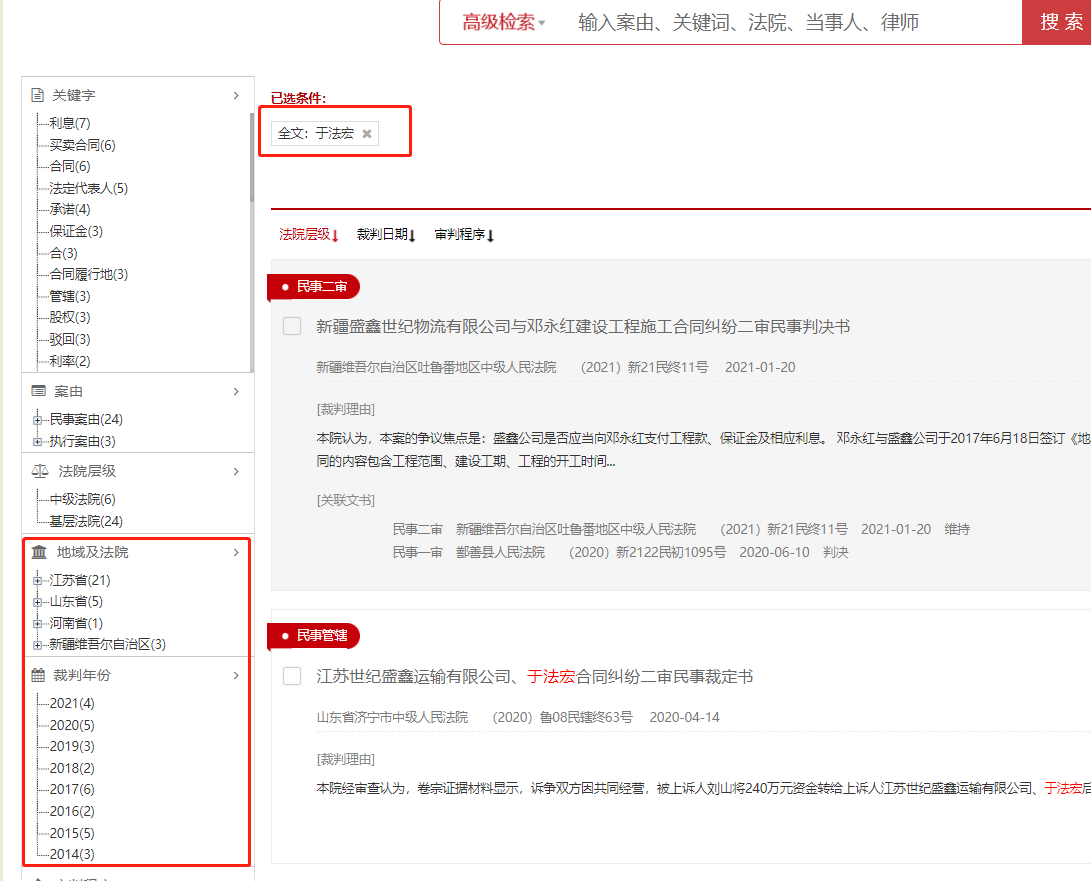Open 江苏世纪盛鑫运输有限公司 ruling title
This screenshot has width=1091, height=881.
click(x=534, y=676)
